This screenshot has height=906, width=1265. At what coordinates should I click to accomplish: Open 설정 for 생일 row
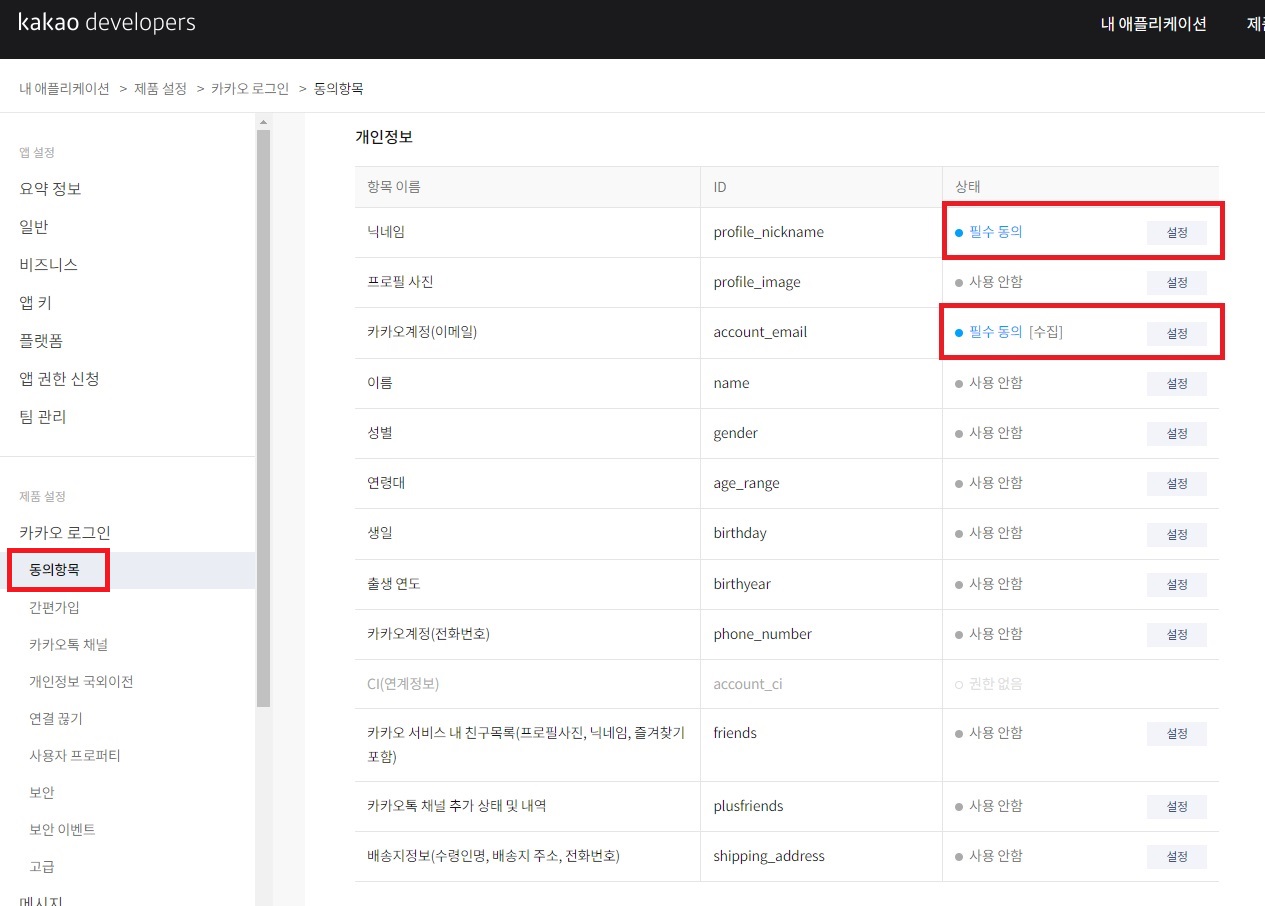tap(1177, 534)
